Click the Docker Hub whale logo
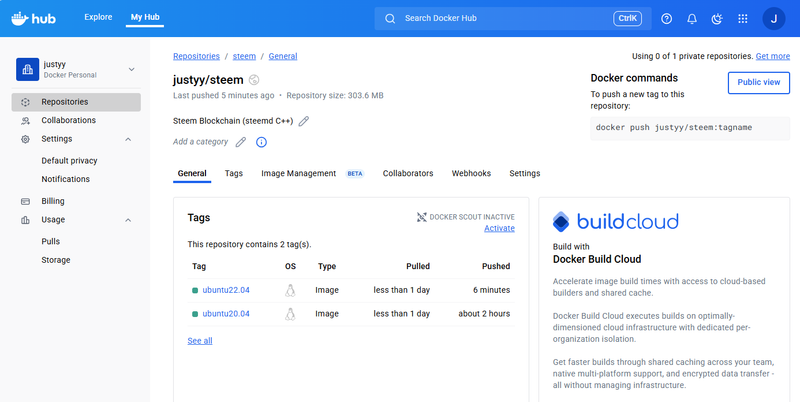This screenshot has height=402, width=800. click(34, 19)
